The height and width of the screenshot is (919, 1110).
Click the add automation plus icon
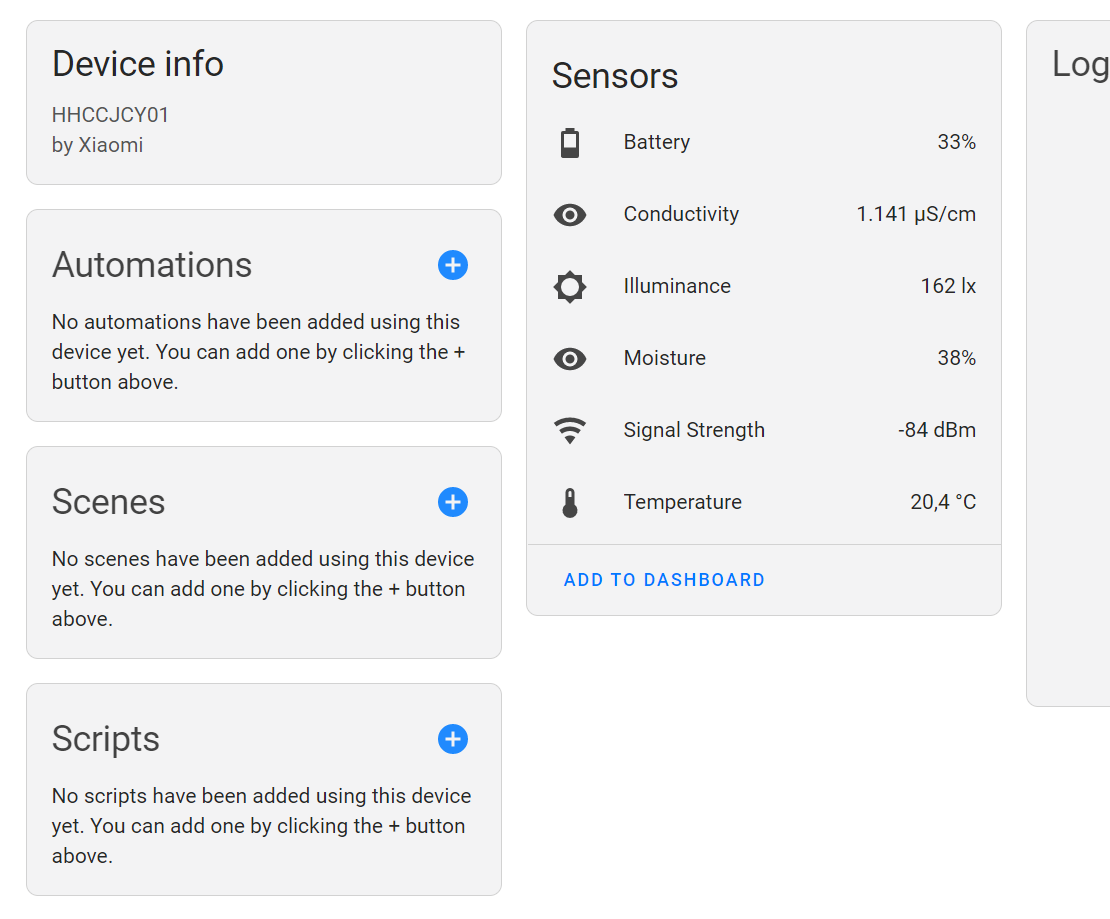click(452, 265)
